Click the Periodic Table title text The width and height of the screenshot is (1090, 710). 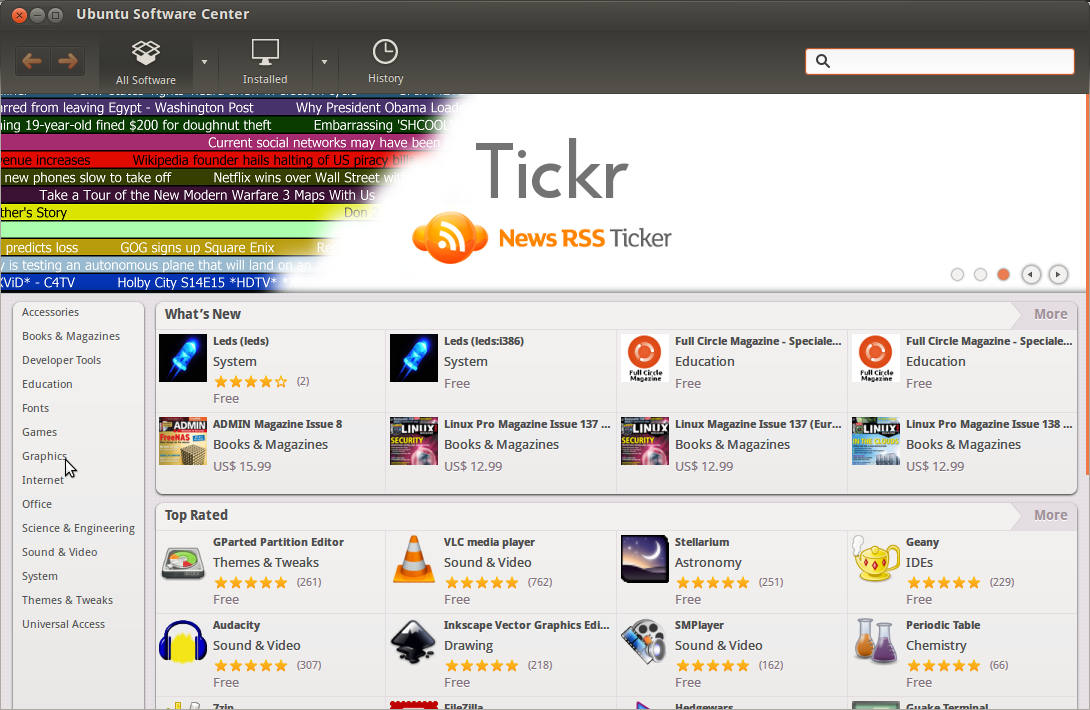(x=943, y=625)
